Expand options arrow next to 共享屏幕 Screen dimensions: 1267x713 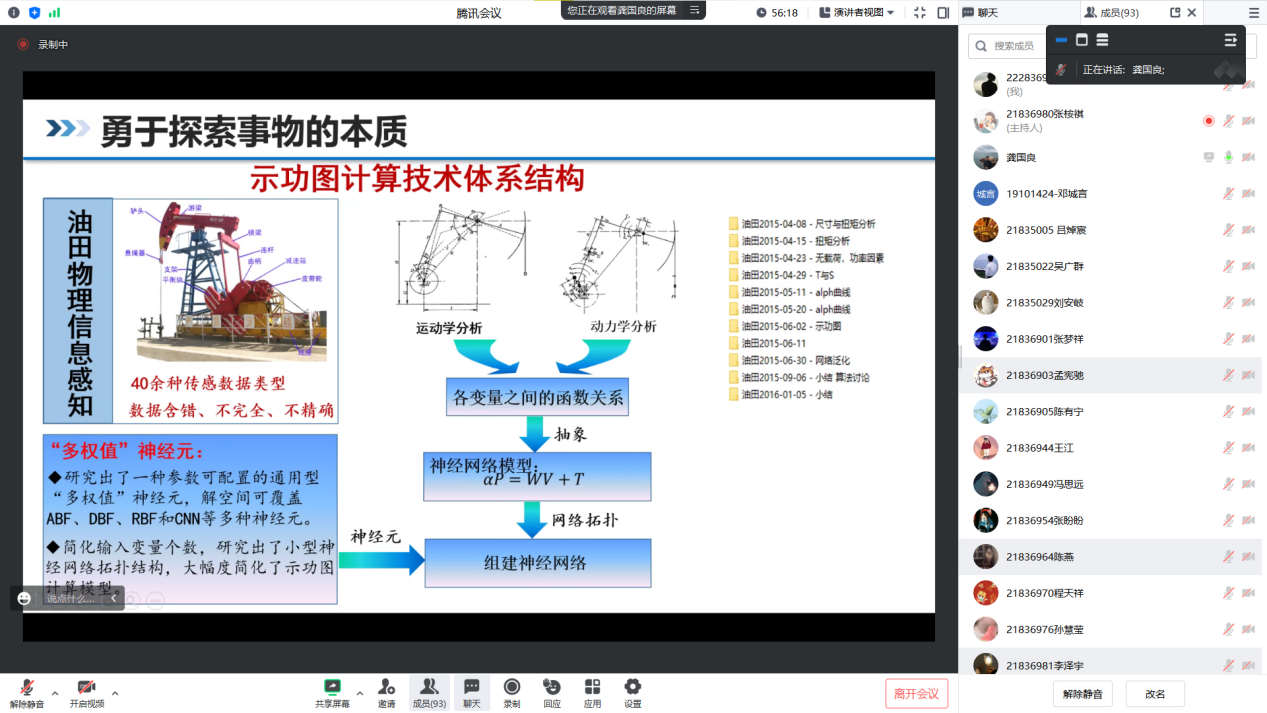click(x=360, y=693)
